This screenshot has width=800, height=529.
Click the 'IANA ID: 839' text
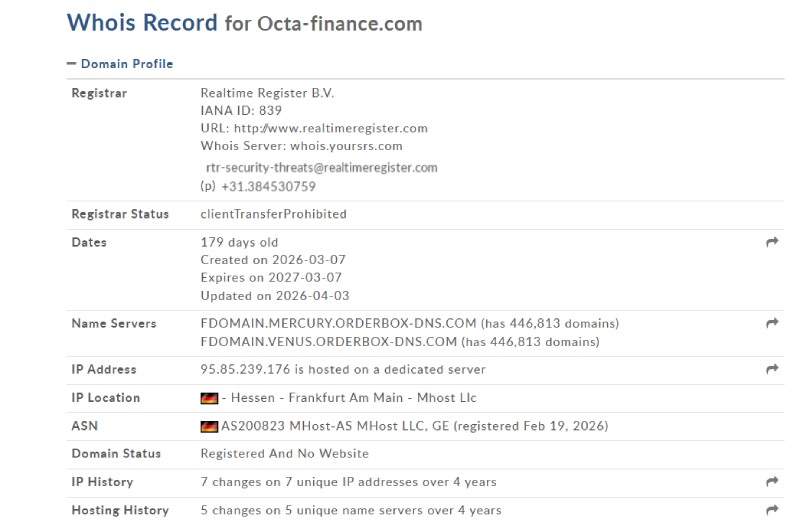coord(241,110)
